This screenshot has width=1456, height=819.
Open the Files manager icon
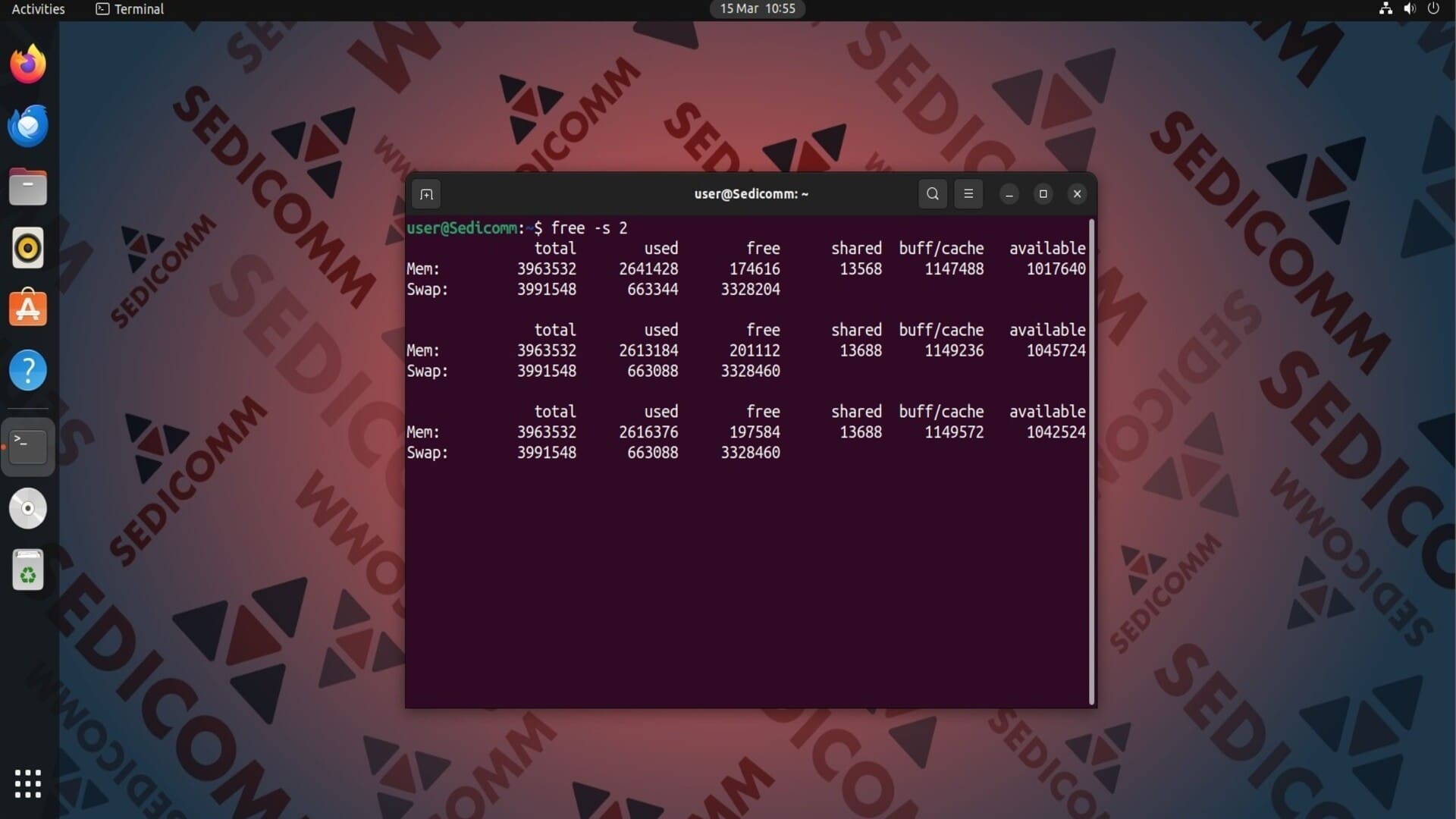point(28,187)
